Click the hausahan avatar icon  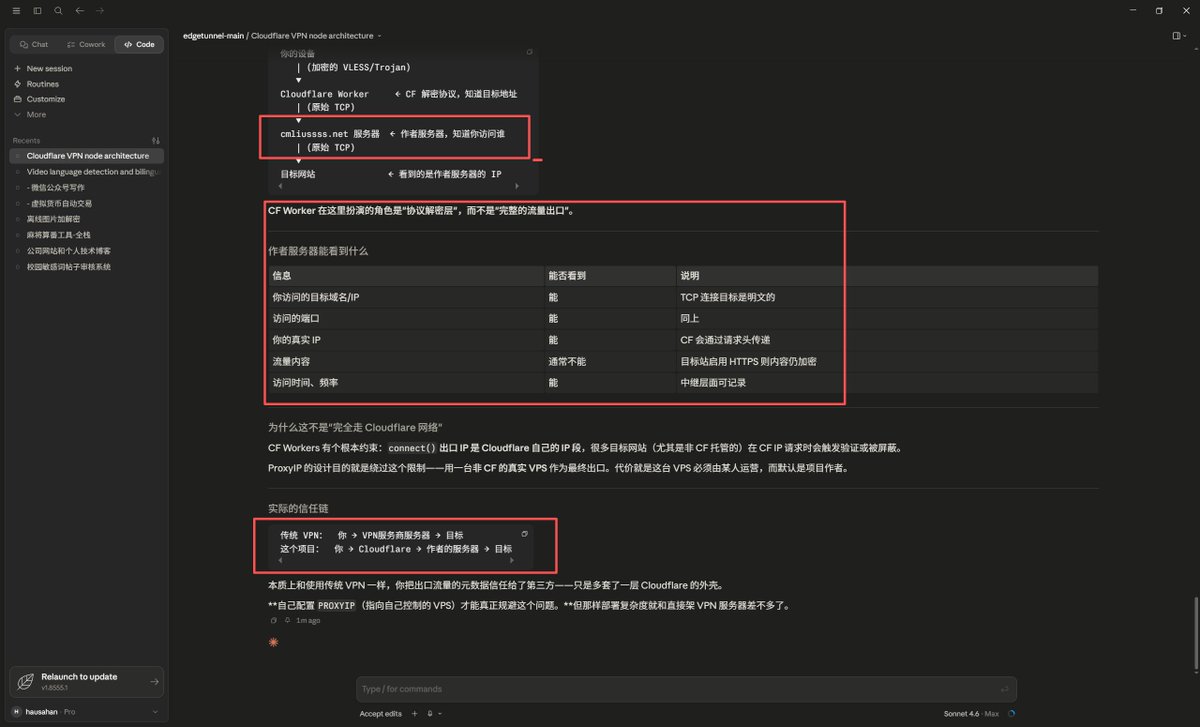click(x=16, y=712)
